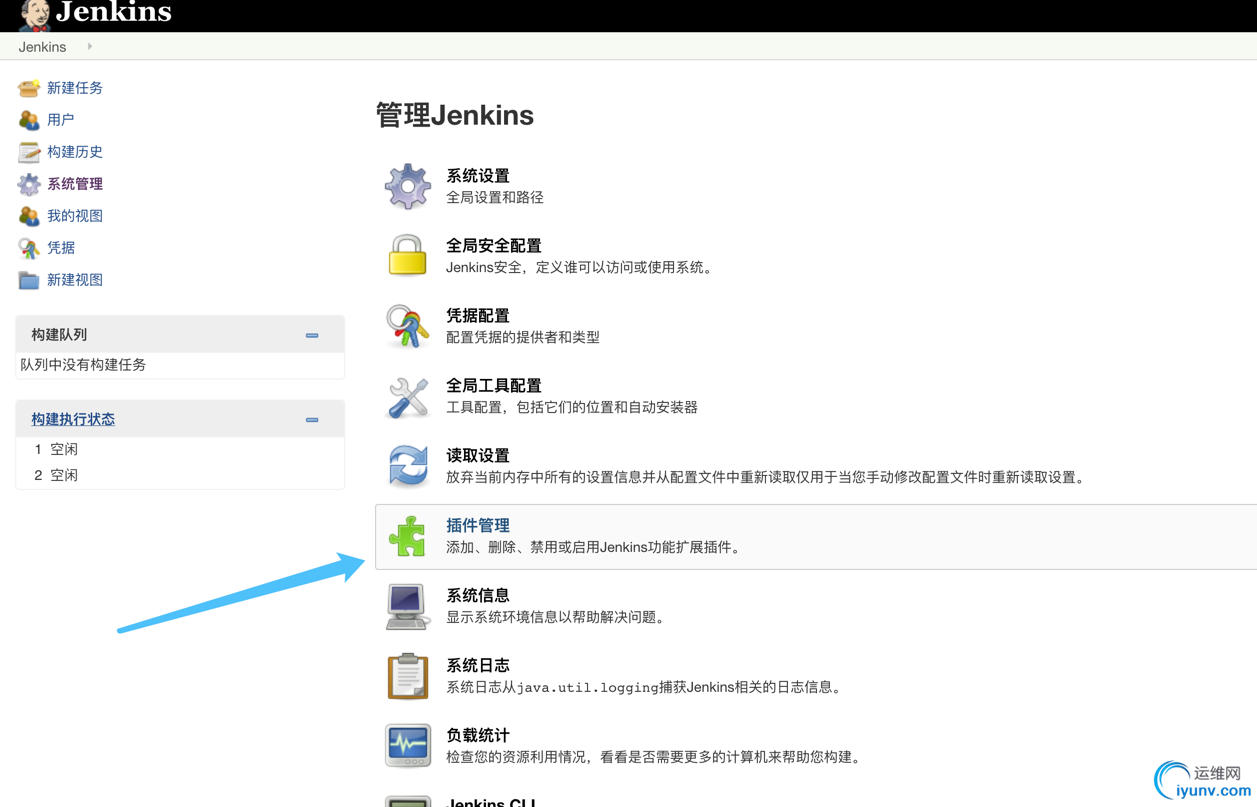1257x807 pixels.
Task: Open the Jenkins CLI title link
Action: point(492,802)
